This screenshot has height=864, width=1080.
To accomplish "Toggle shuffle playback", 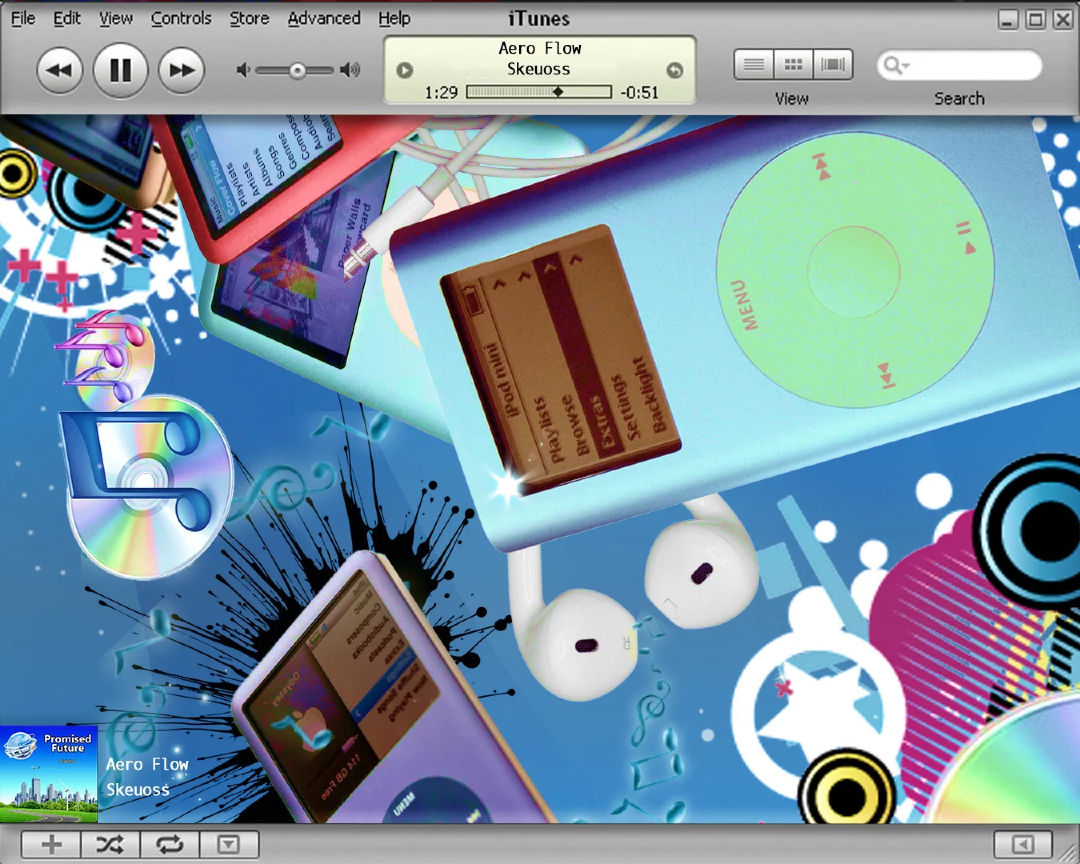I will (x=110, y=844).
